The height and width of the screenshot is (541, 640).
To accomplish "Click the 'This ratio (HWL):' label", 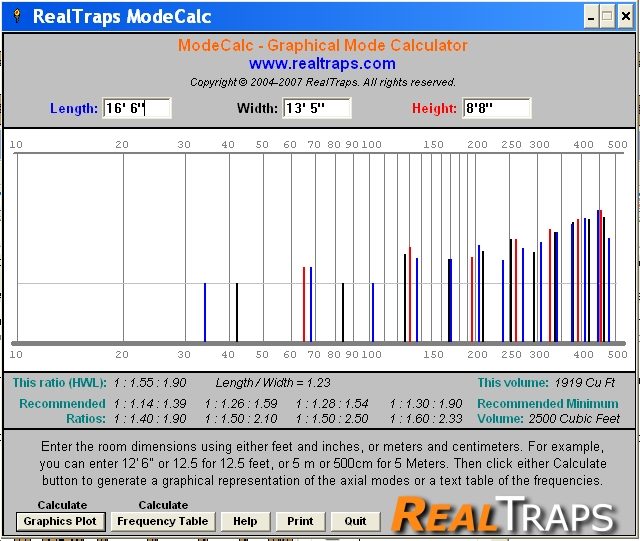I will tap(60, 383).
